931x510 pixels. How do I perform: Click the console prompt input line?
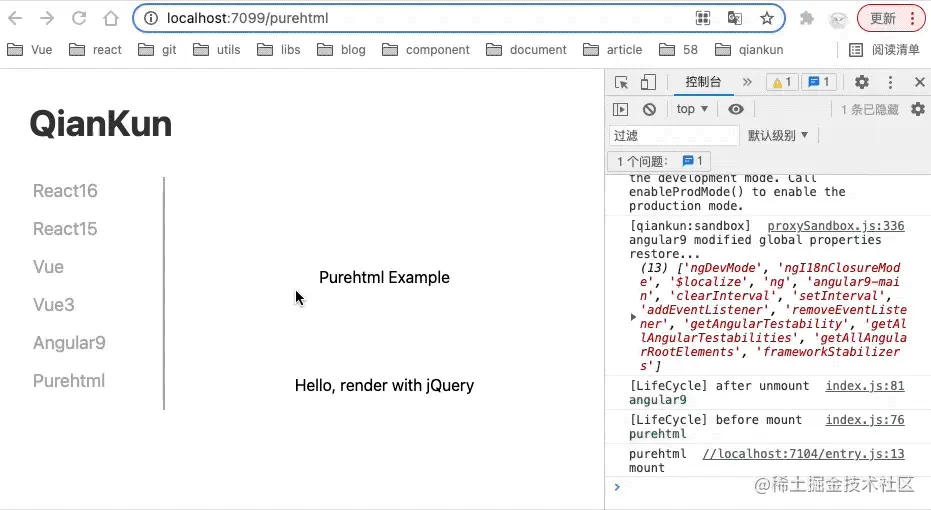point(769,487)
